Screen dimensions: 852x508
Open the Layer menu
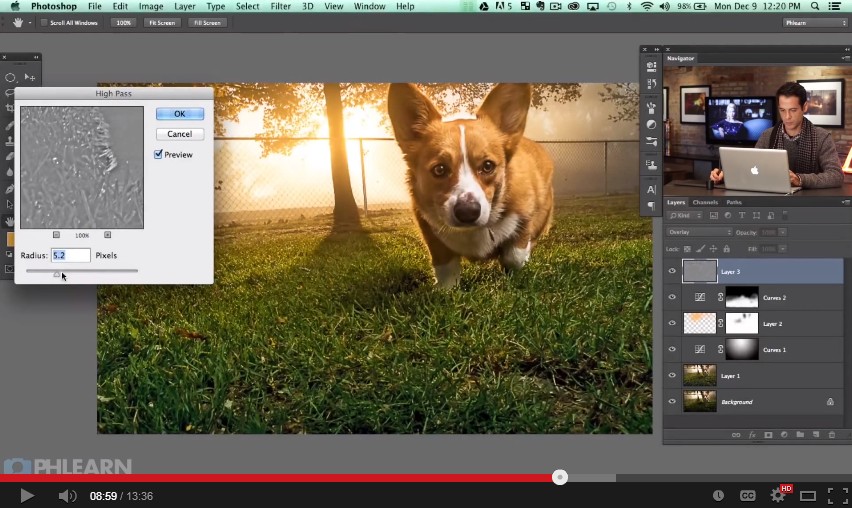click(185, 7)
